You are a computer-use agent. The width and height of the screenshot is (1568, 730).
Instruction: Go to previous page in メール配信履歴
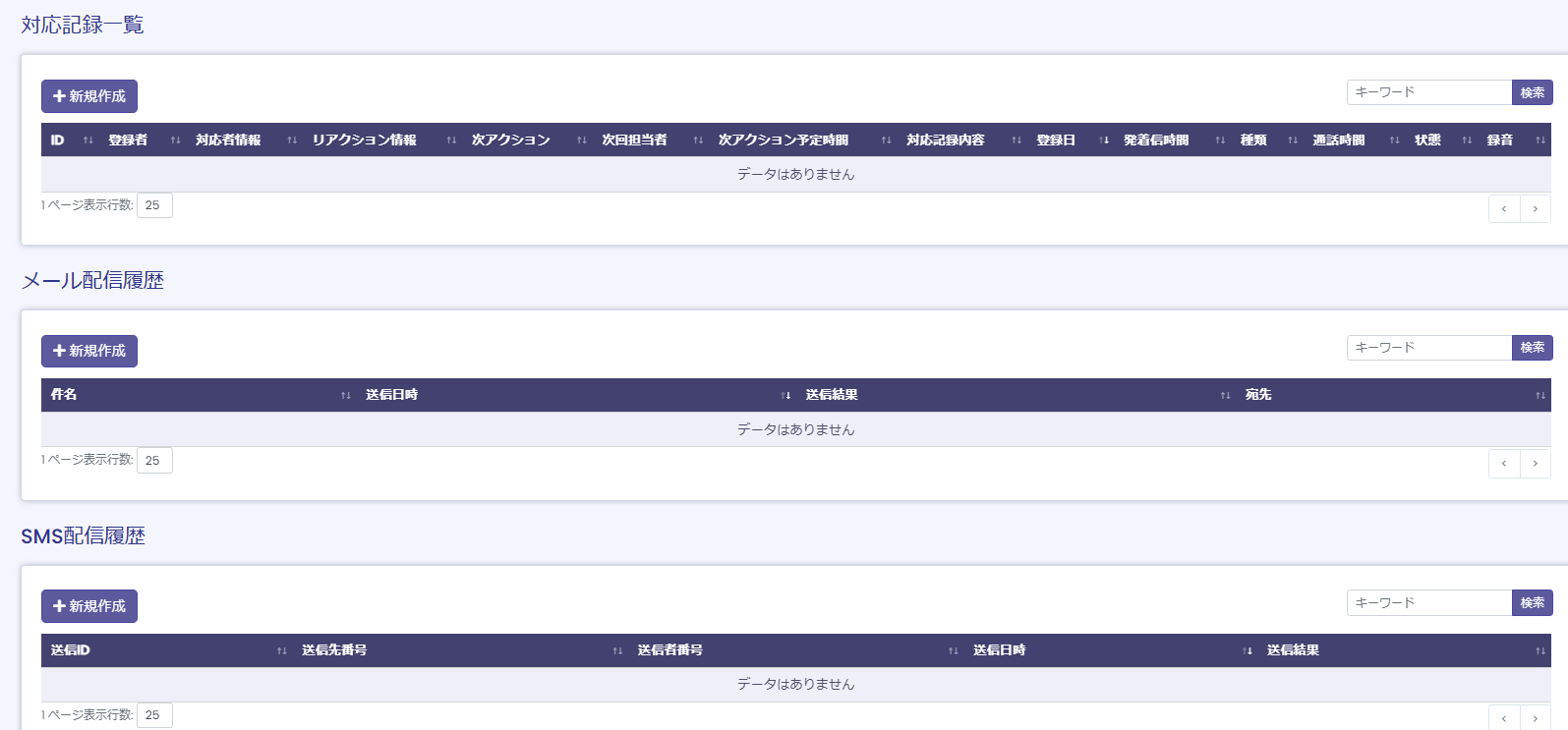1503,463
